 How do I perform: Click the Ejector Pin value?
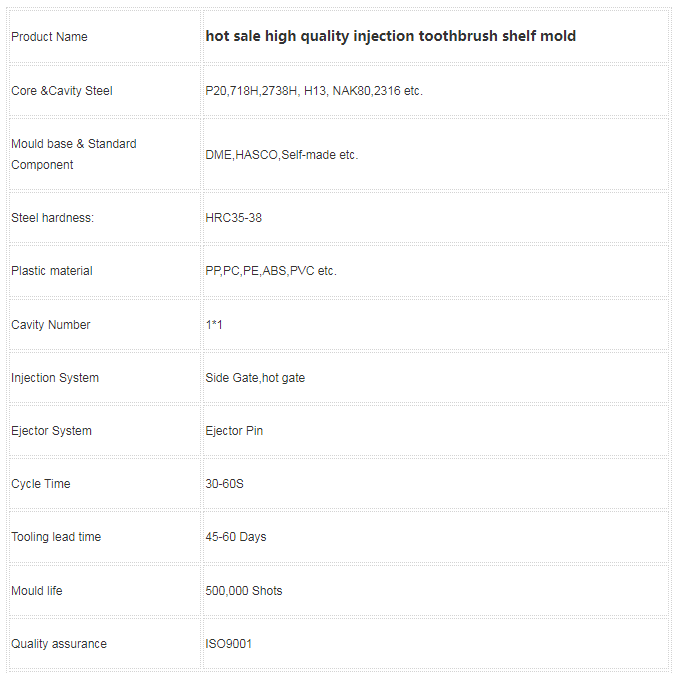pyautogui.click(x=234, y=431)
